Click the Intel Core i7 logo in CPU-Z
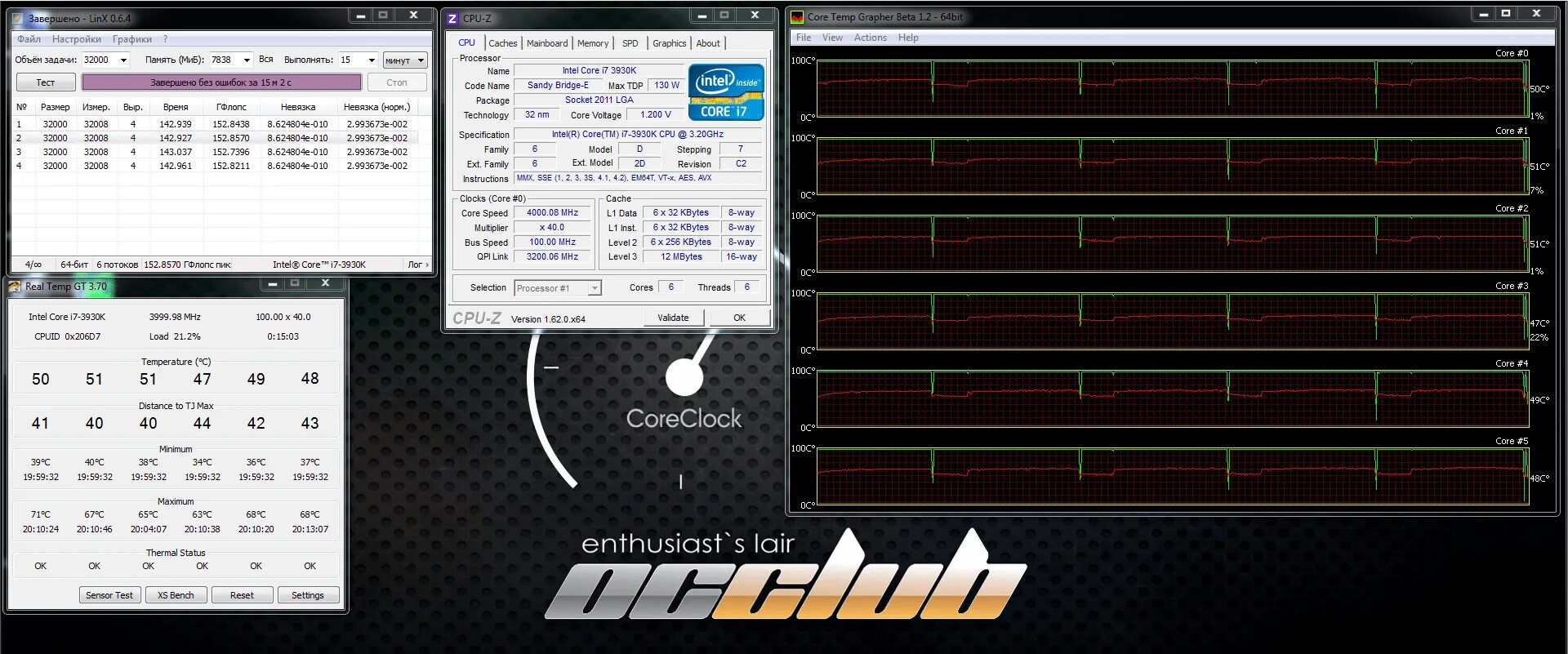Viewport: 1568px width, 654px height. [726, 92]
